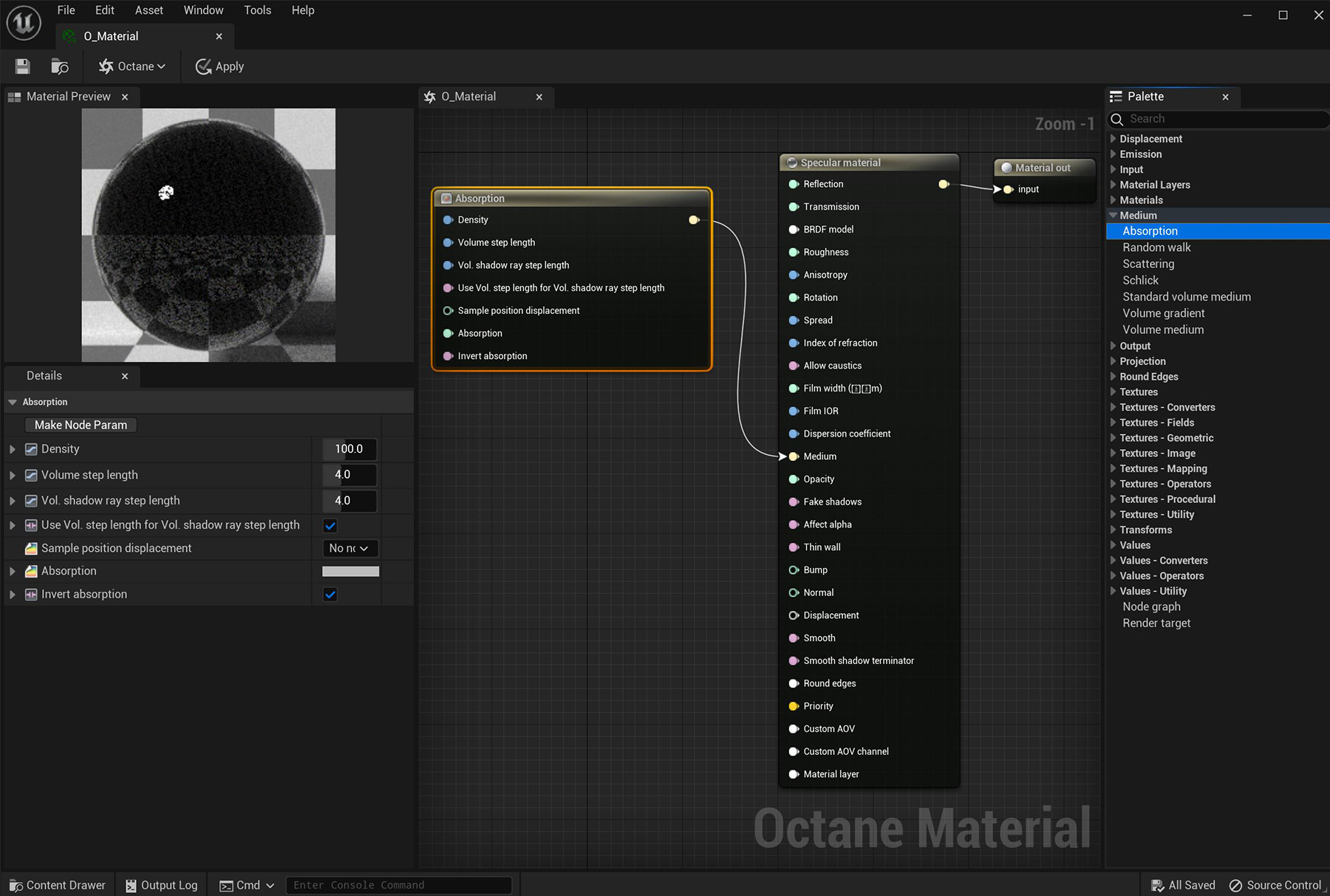
Task: Select Scattering in the Medium palette list
Action: point(1148,264)
